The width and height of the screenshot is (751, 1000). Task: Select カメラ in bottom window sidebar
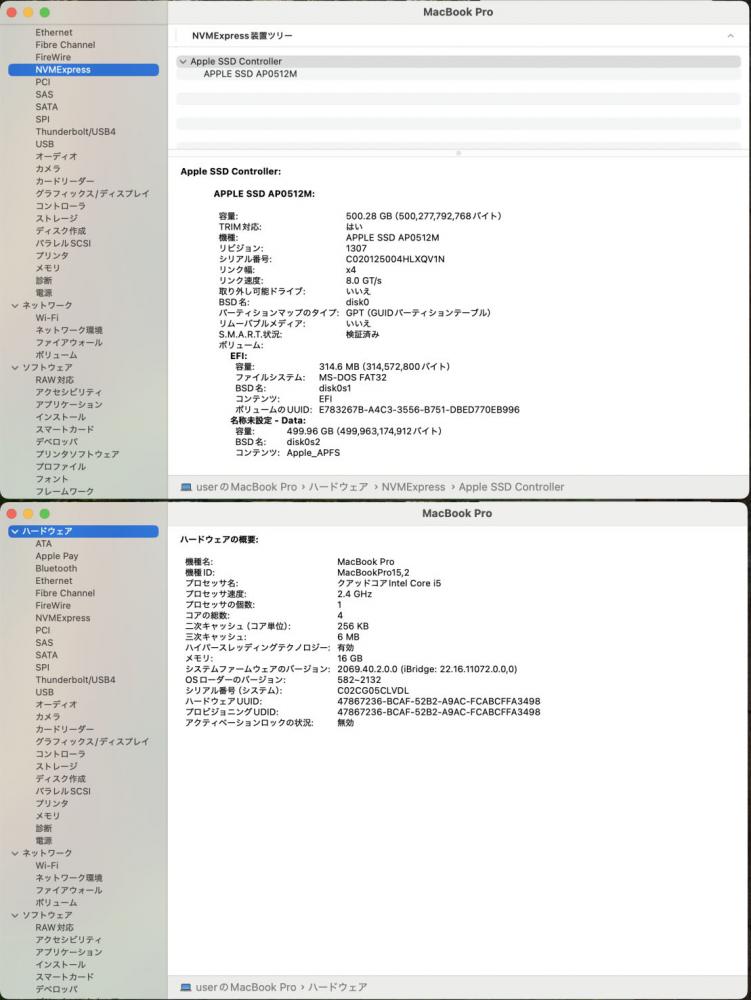click(48, 717)
